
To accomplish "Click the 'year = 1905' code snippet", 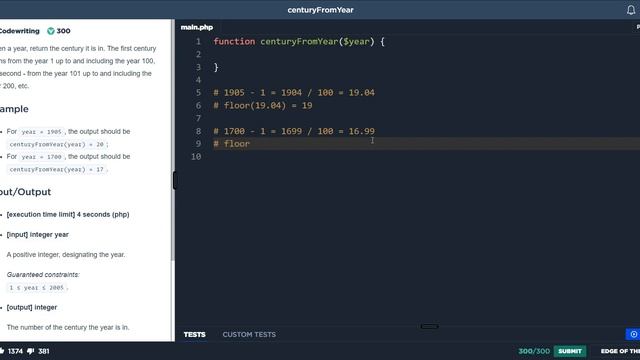I will pyautogui.click(x=41, y=132).
